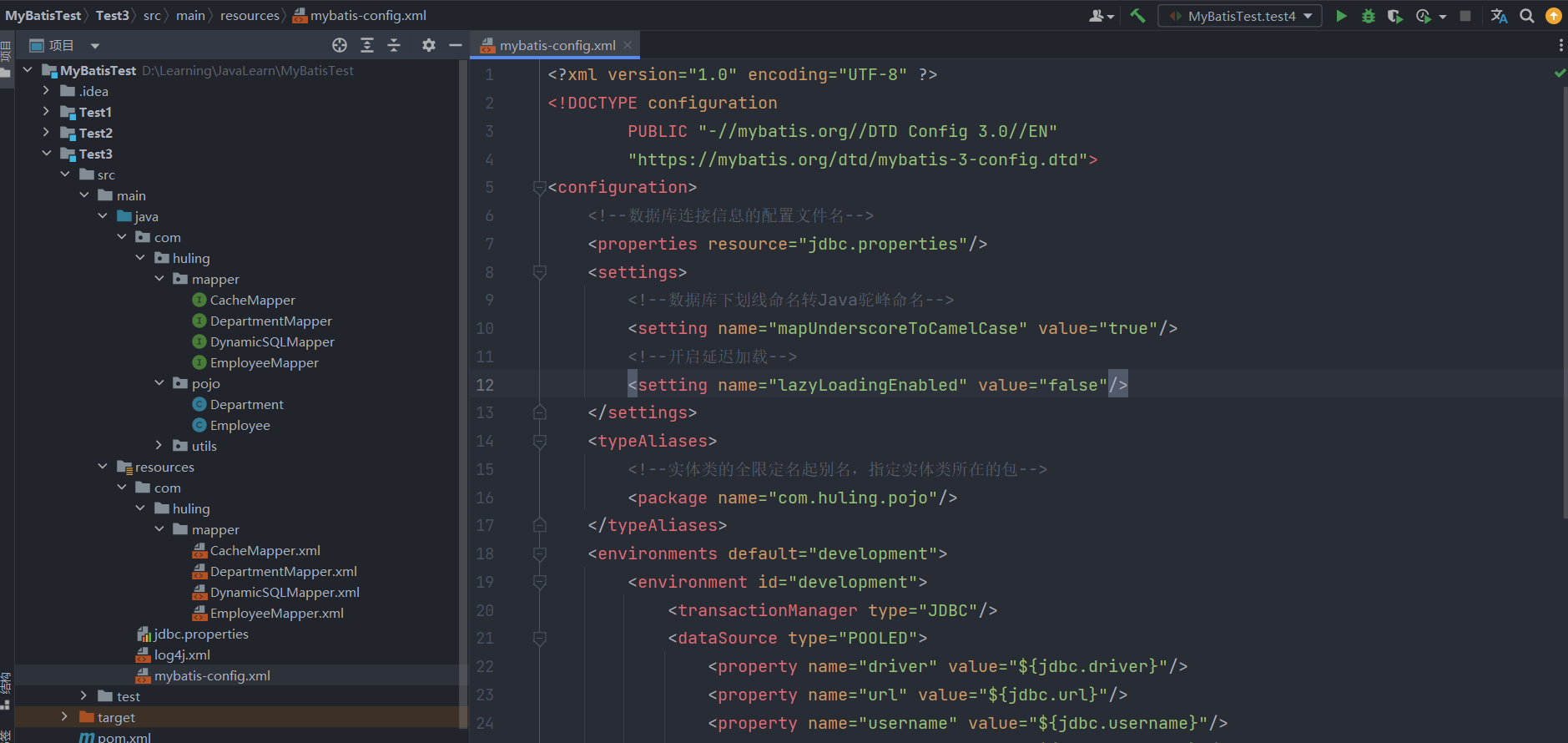The height and width of the screenshot is (743, 1568).
Task: Place cursor on lazyLoadingEnabled setting line
Action: tap(878, 385)
